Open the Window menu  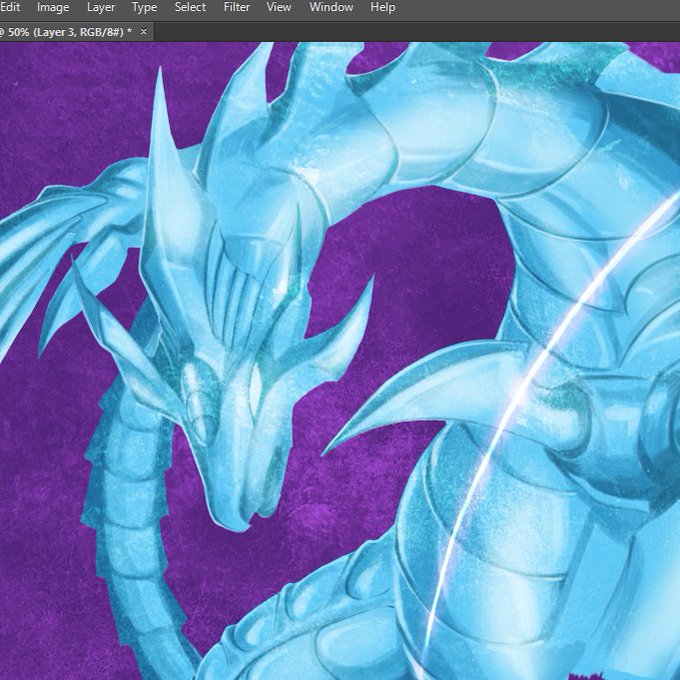click(x=331, y=7)
